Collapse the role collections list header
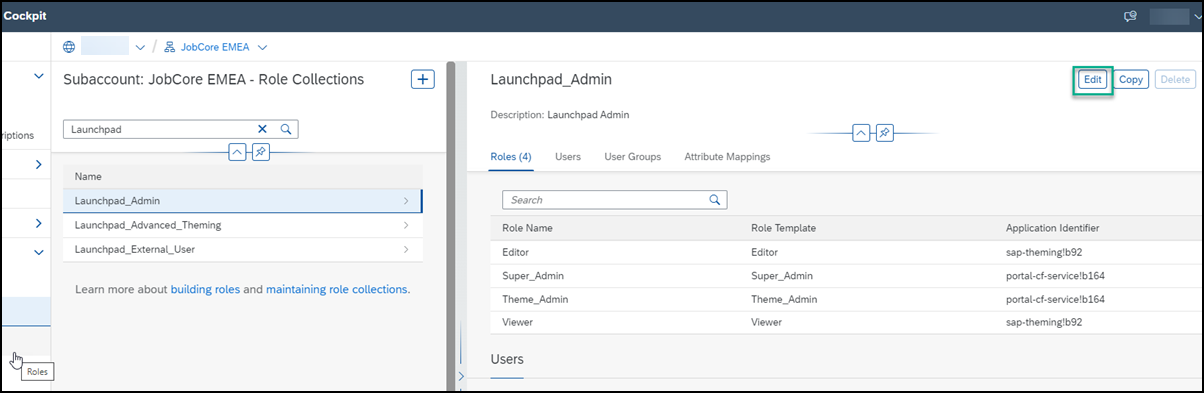Screen dimensions: 1204x393 point(238,152)
